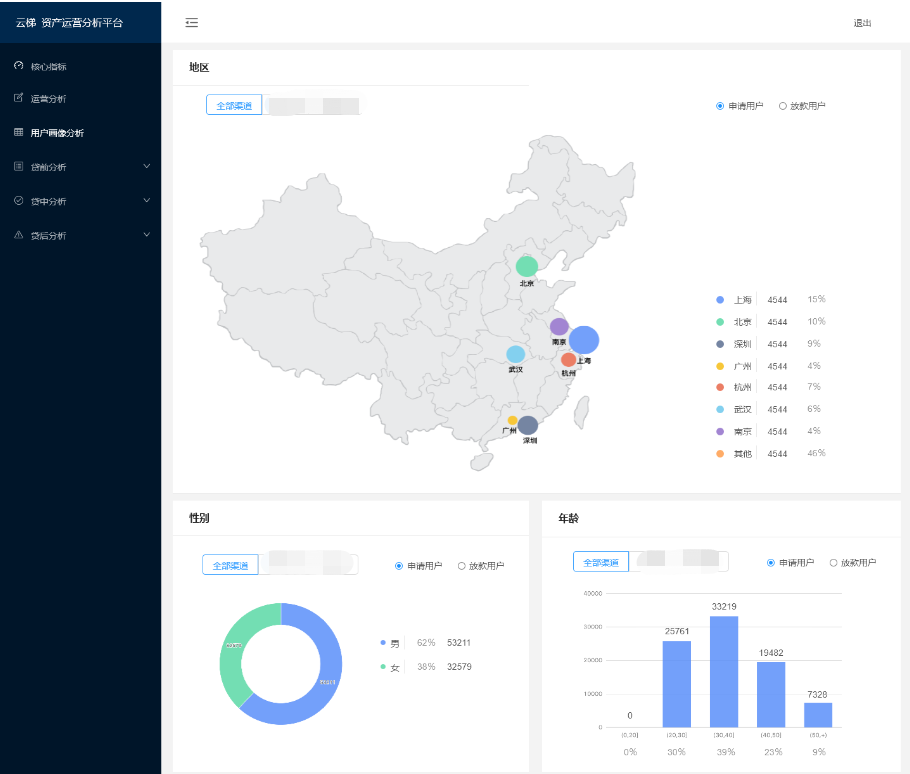The height and width of the screenshot is (774, 910).
Task: Click 退出 to log out
Action: click(x=862, y=22)
